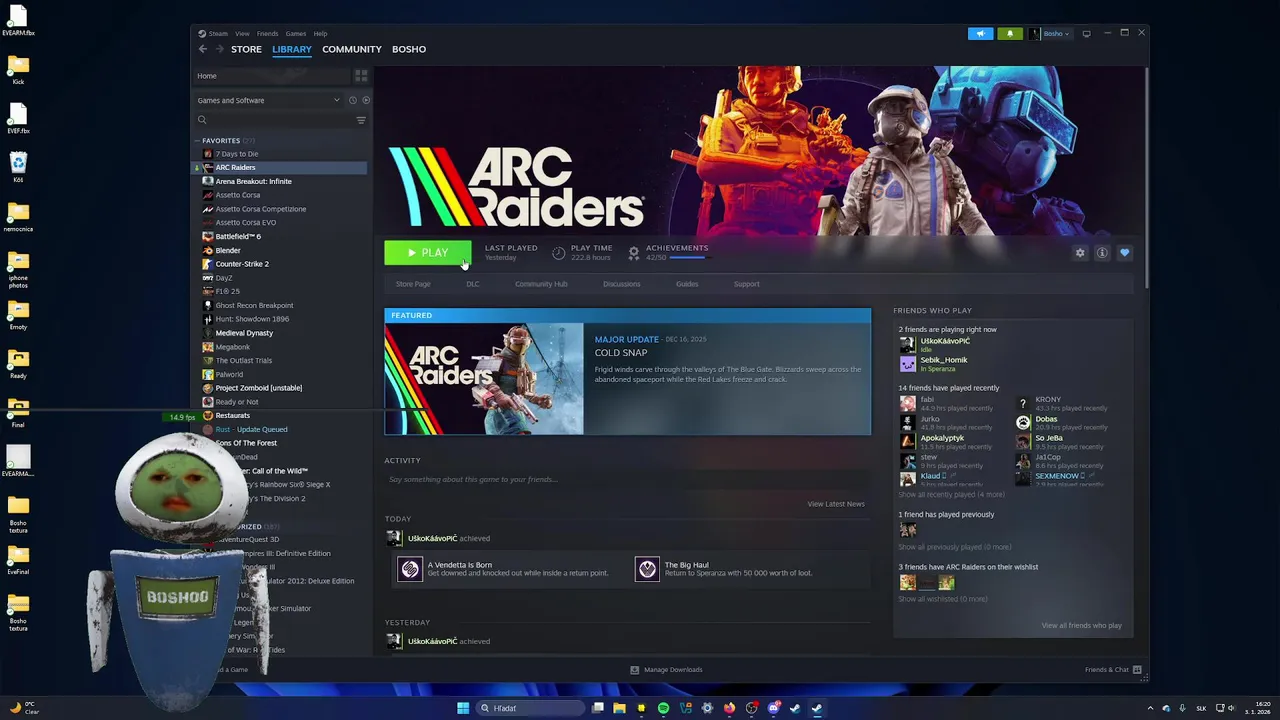Viewport: 1280px width, 720px height.
Task: Click the Windows taskbar search box
Action: tap(530, 708)
